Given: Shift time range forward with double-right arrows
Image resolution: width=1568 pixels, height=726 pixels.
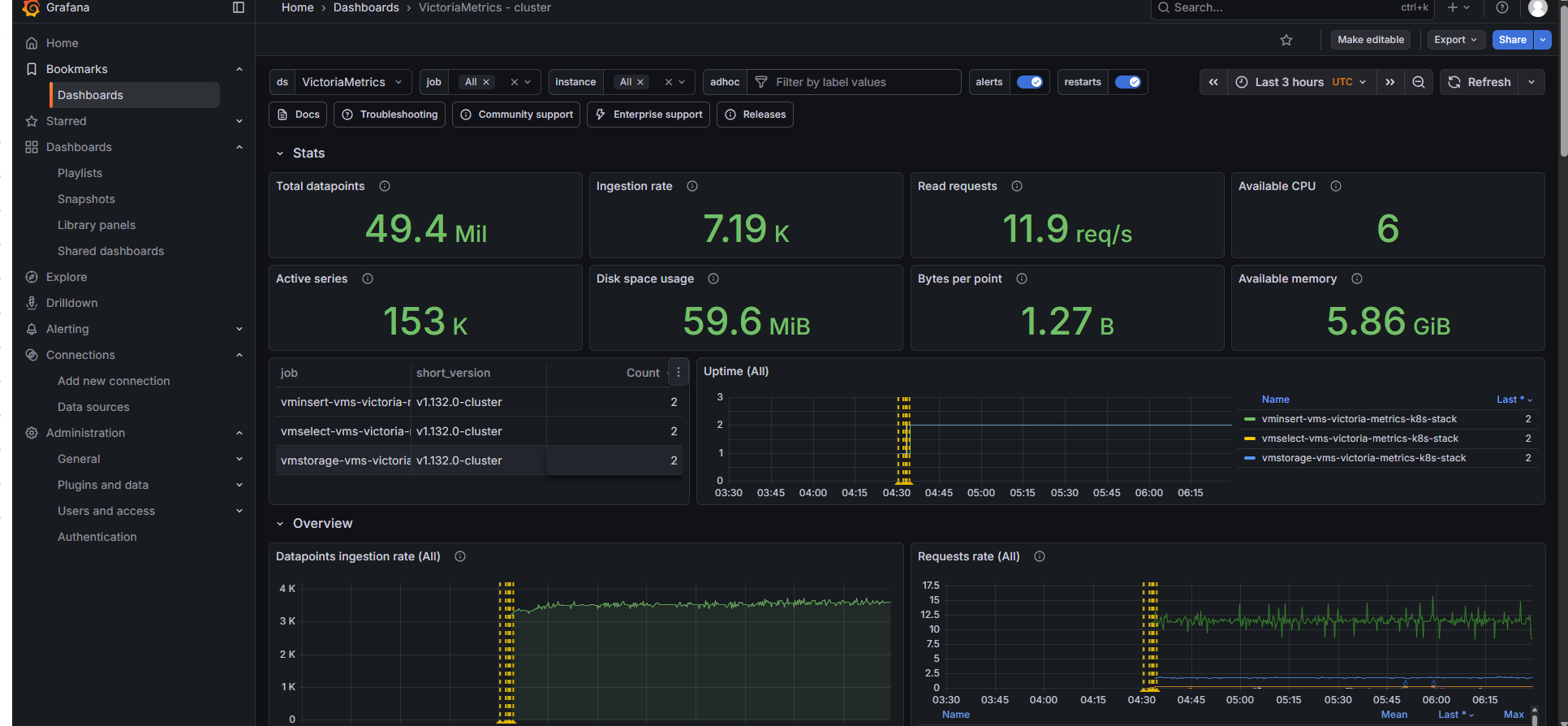Looking at the screenshot, I should [1390, 82].
